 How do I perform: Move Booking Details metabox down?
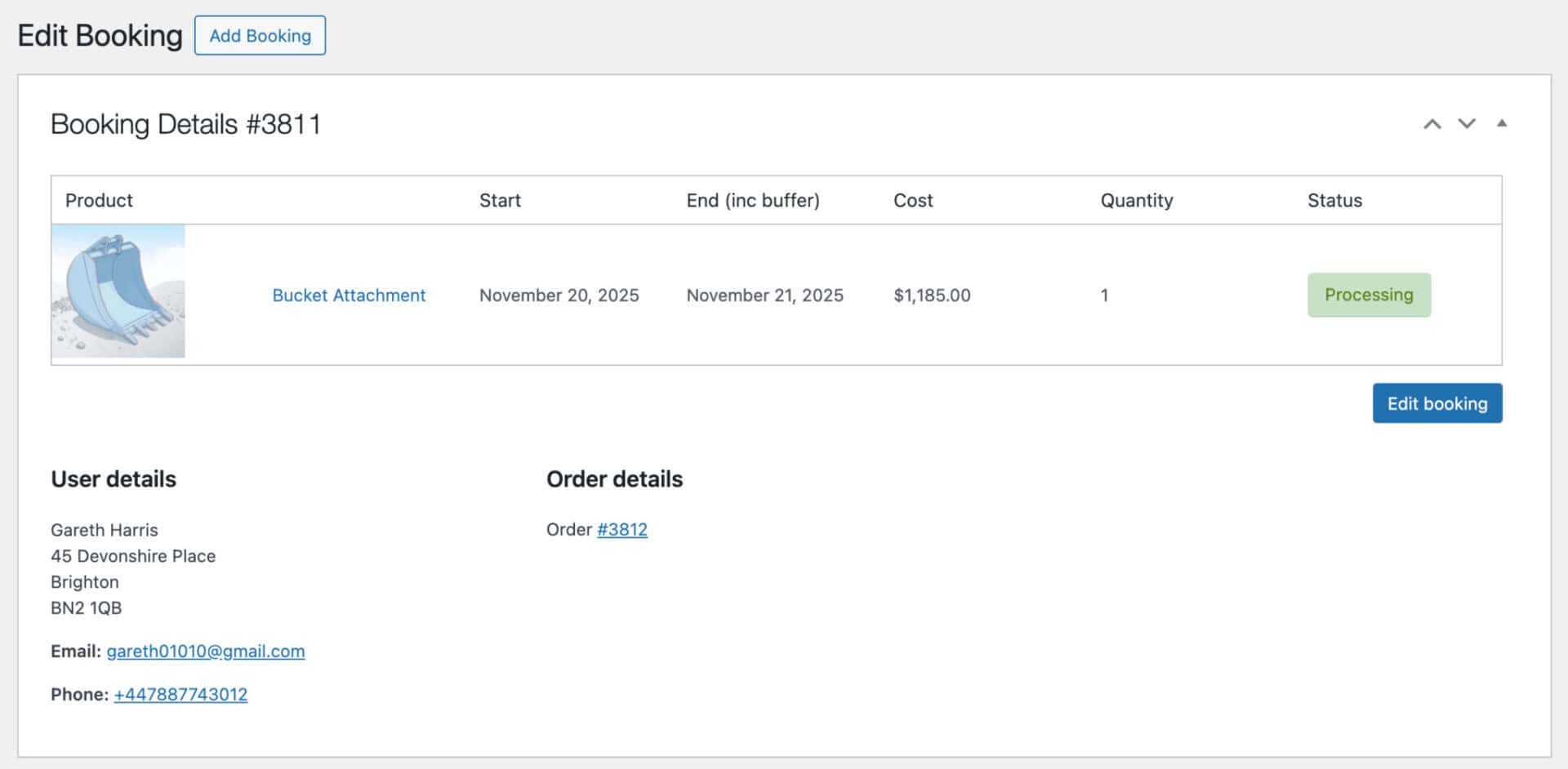click(x=1467, y=124)
